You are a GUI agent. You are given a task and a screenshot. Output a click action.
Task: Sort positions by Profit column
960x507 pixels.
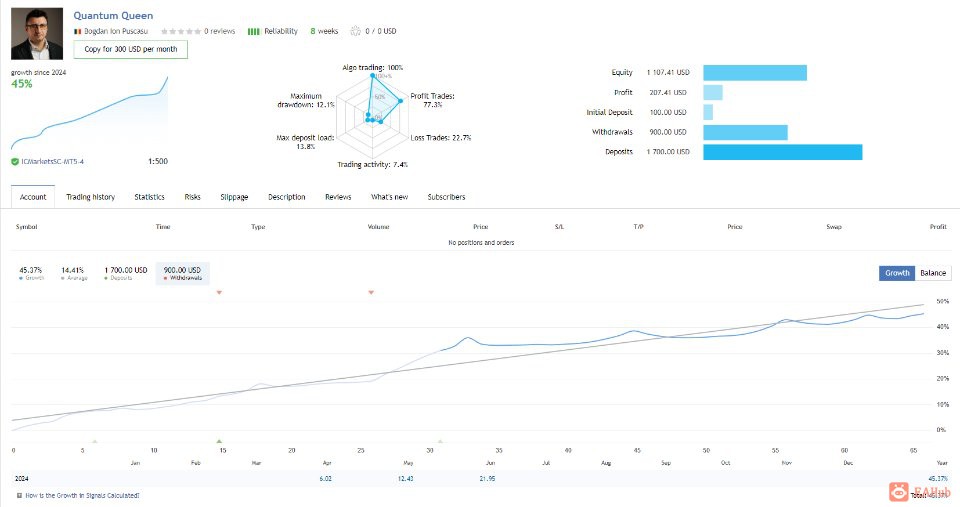tap(938, 227)
